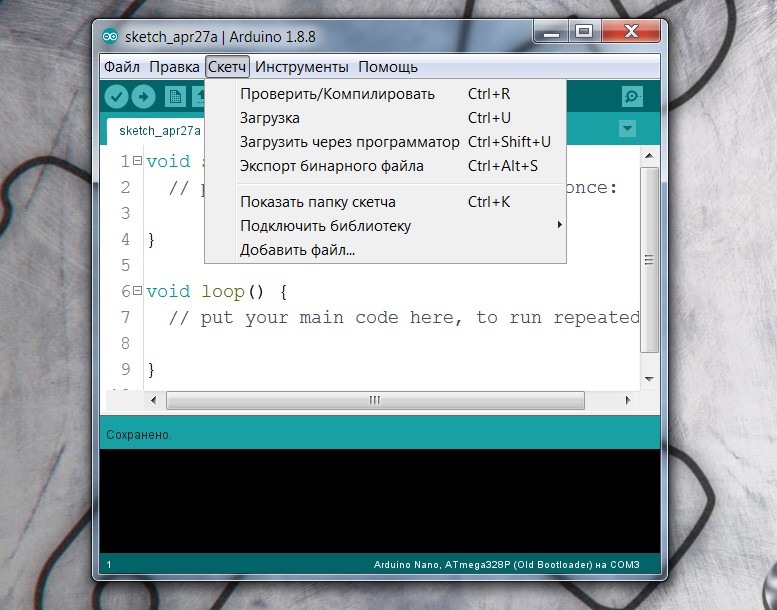Click the Verify checkmark toolbar icon
This screenshot has height=610, width=777.
click(116, 96)
